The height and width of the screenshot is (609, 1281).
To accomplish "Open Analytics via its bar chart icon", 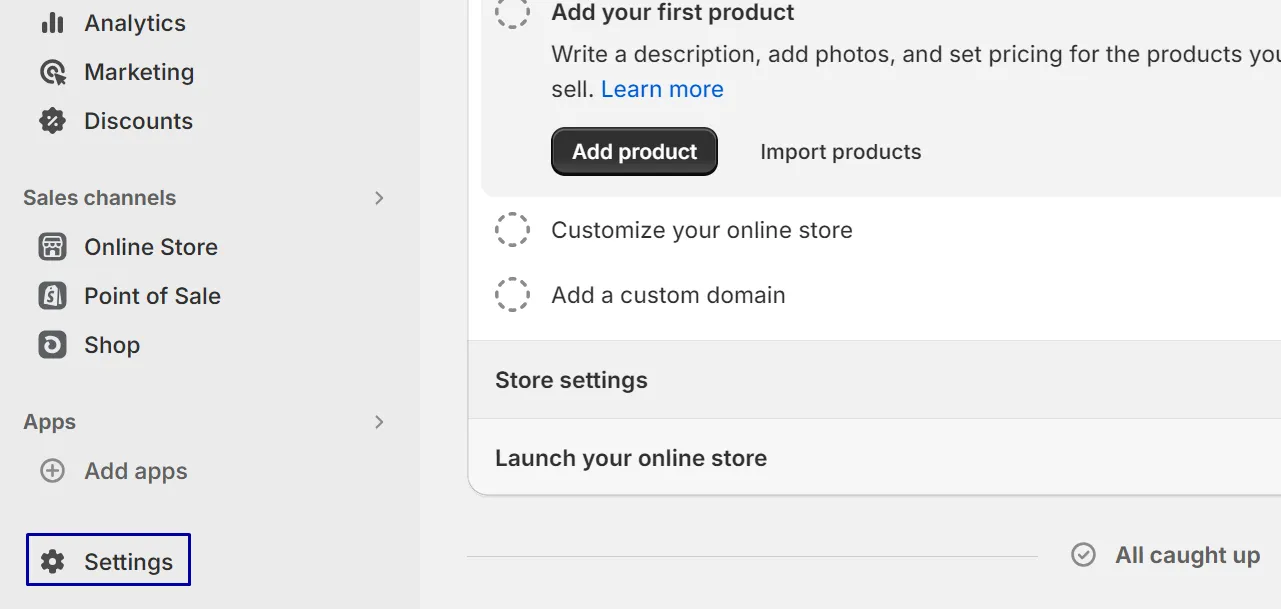I will [x=52, y=23].
